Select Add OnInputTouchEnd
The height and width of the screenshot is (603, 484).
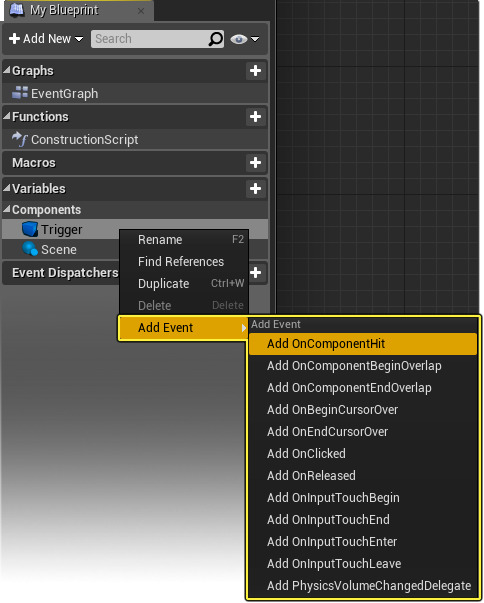click(x=363, y=520)
